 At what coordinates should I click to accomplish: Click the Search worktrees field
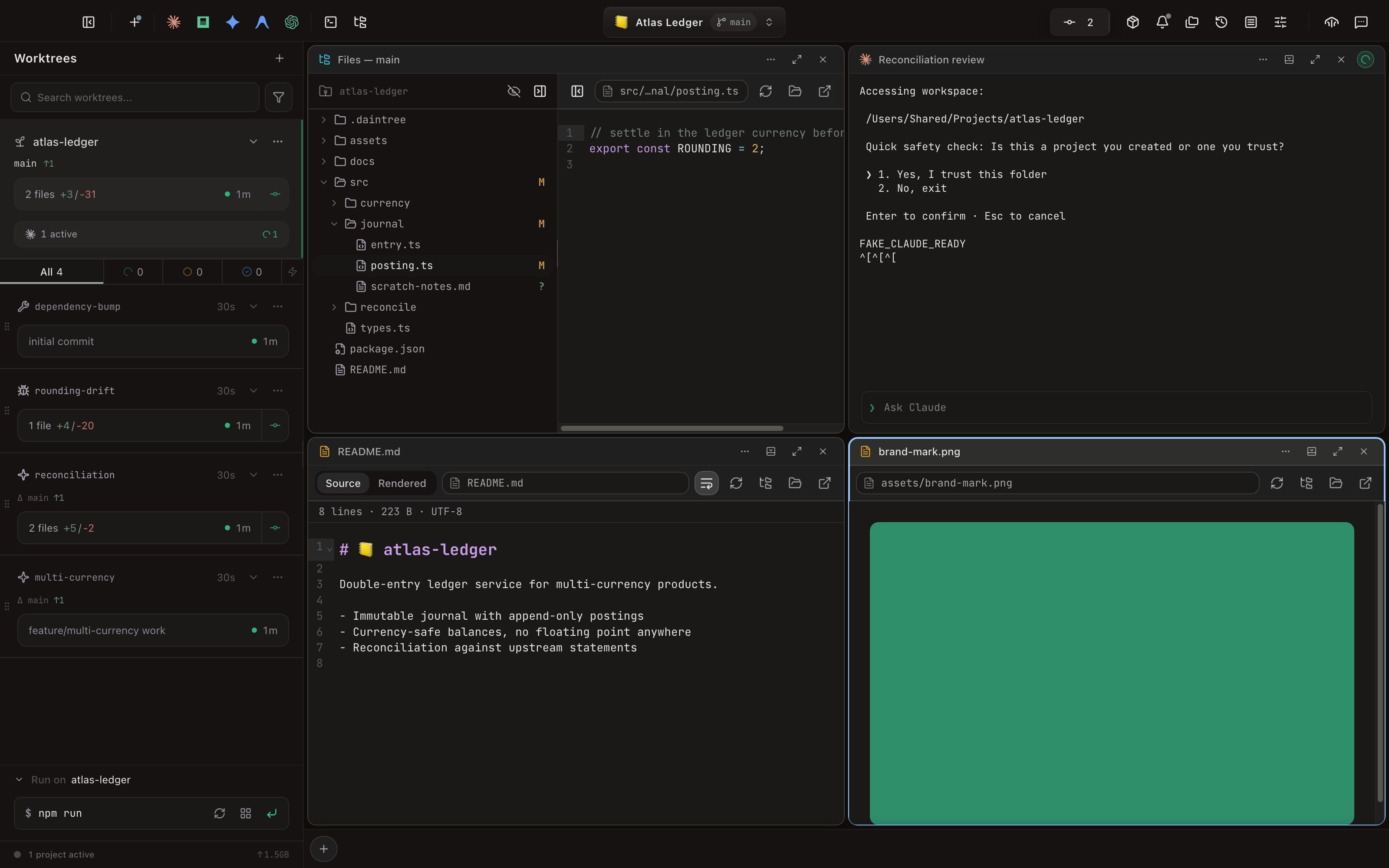click(x=135, y=97)
